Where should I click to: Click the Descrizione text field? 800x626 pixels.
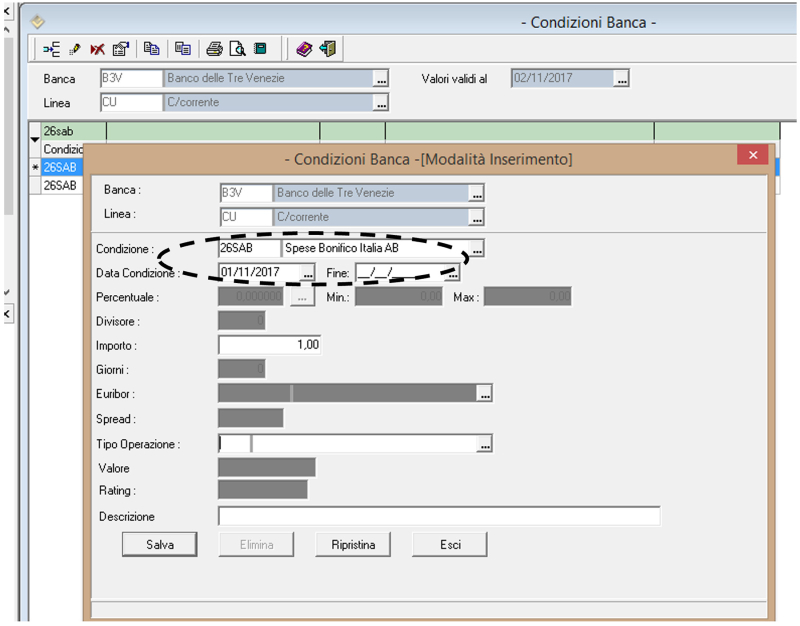tap(438, 516)
